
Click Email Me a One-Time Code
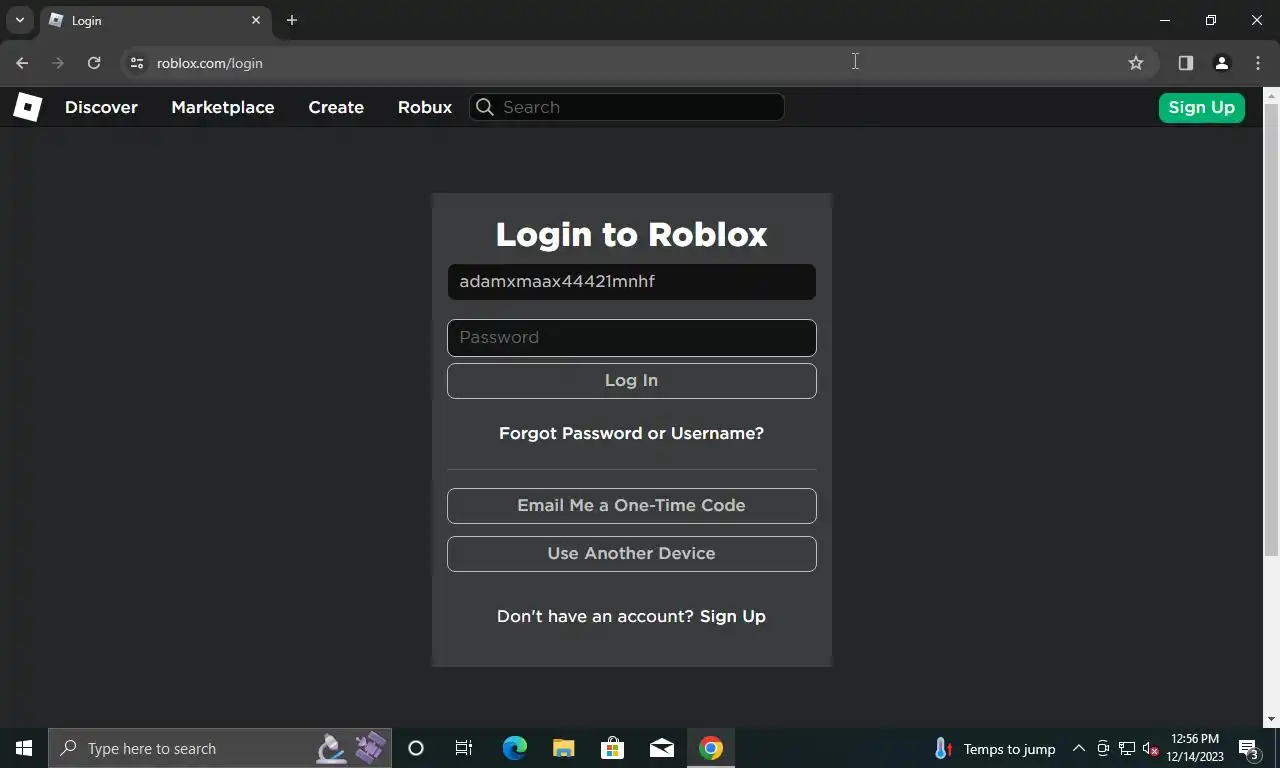coord(631,506)
